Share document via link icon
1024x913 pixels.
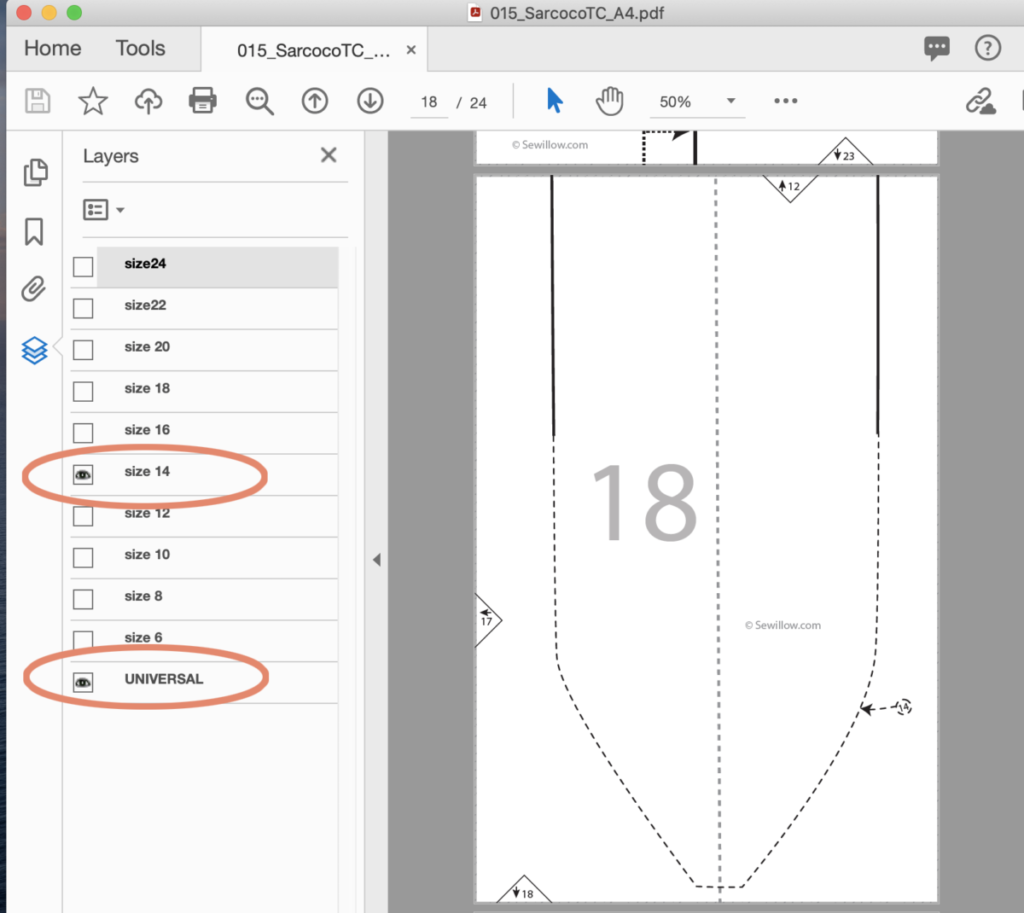click(x=981, y=101)
